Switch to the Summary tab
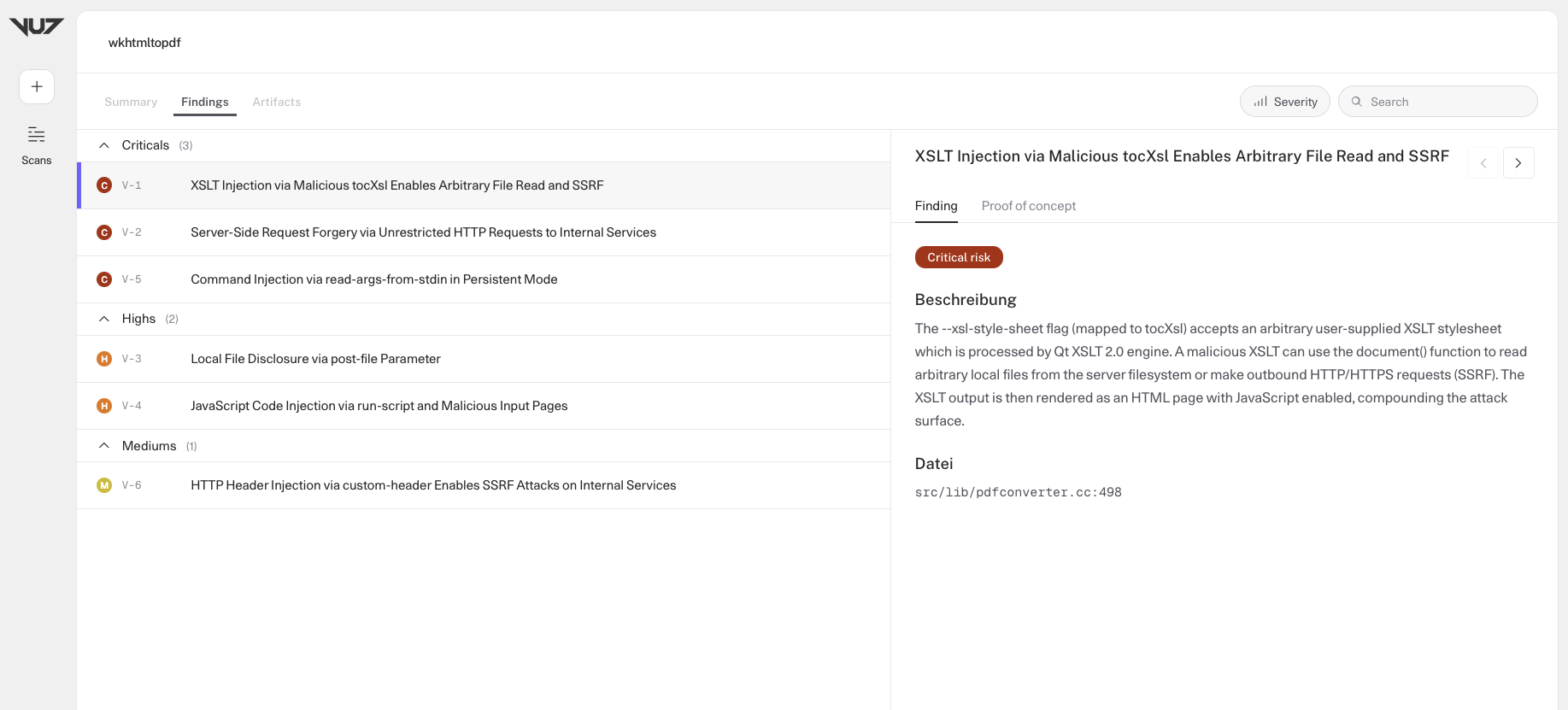 click(x=131, y=102)
